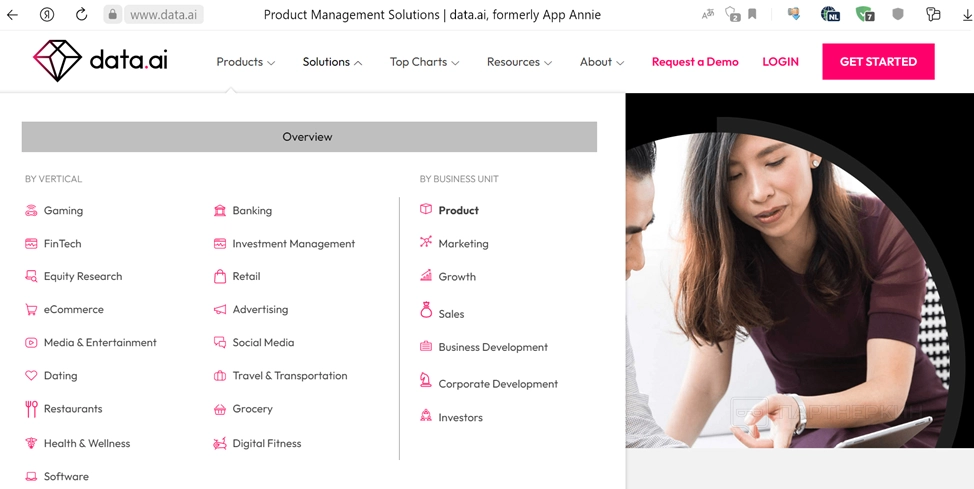Select Marketing under By Business Unit
Image resolution: width=974 pixels, height=489 pixels.
pyautogui.click(x=463, y=244)
